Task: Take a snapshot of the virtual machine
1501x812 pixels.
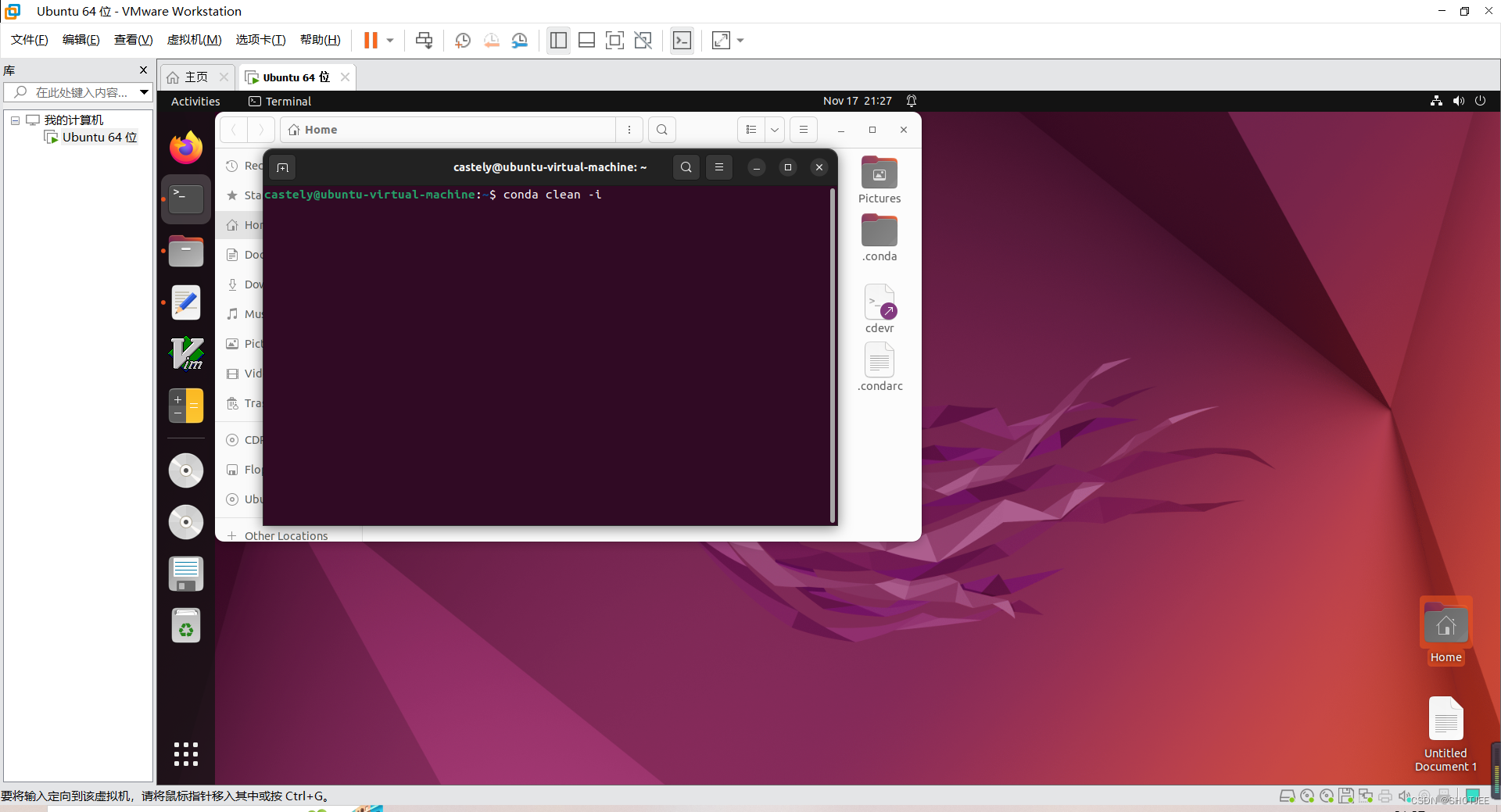Action: point(462,40)
